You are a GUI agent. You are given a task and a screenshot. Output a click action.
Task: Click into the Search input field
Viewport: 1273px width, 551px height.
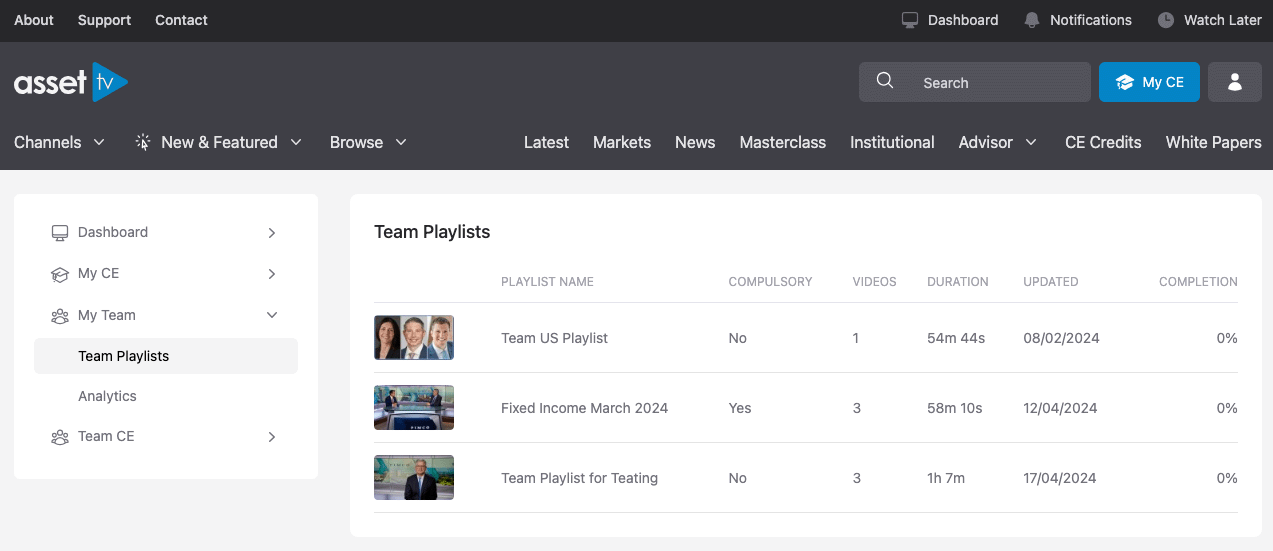[x=990, y=83]
